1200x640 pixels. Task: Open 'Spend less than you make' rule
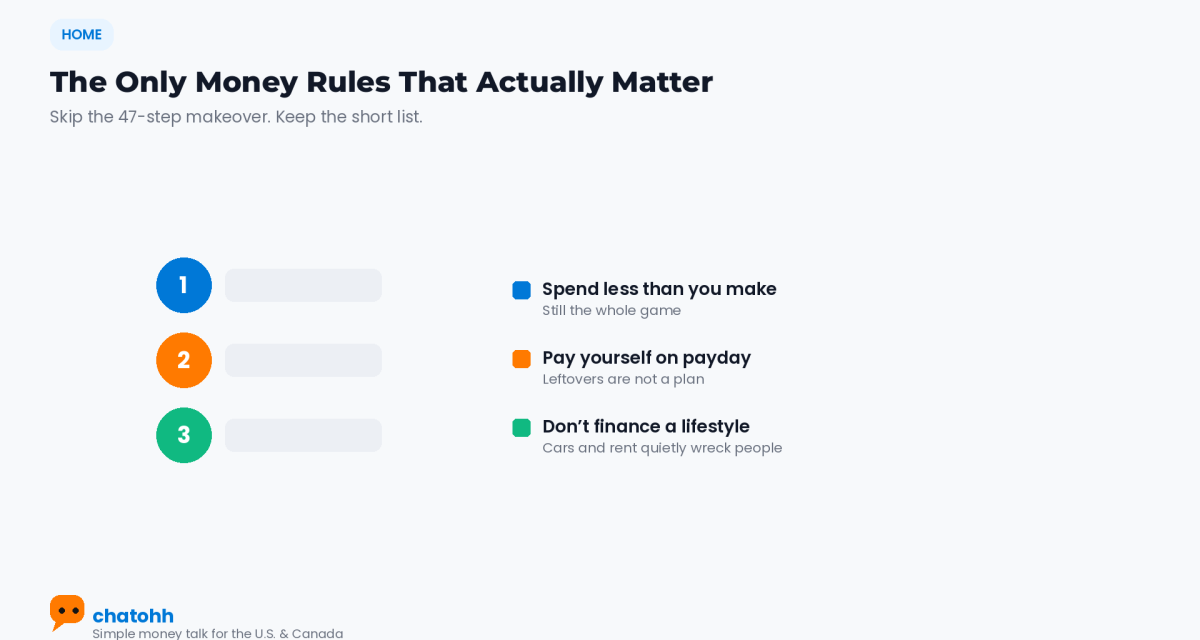point(659,289)
